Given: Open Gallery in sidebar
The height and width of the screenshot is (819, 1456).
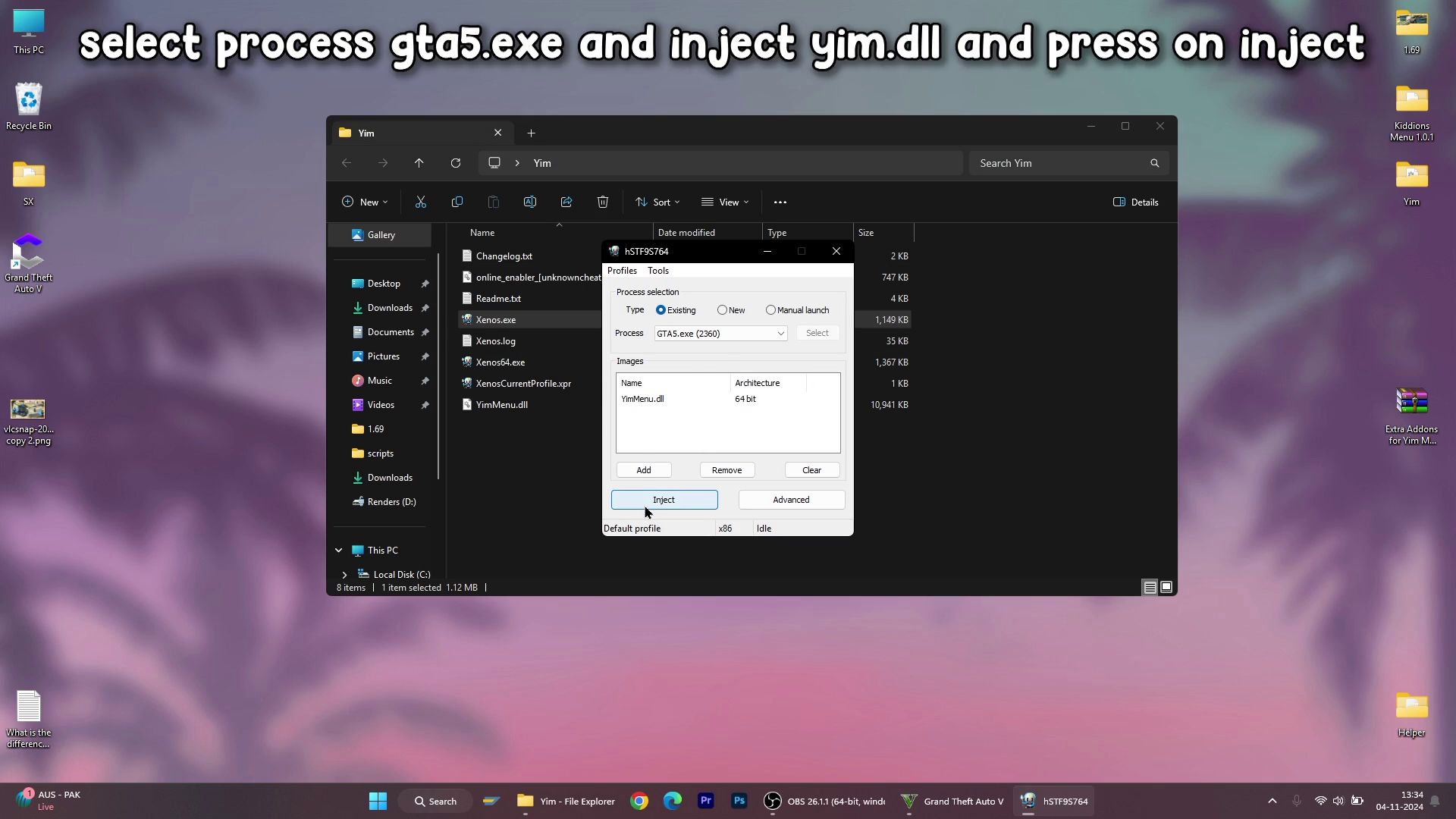Looking at the screenshot, I should tap(381, 235).
